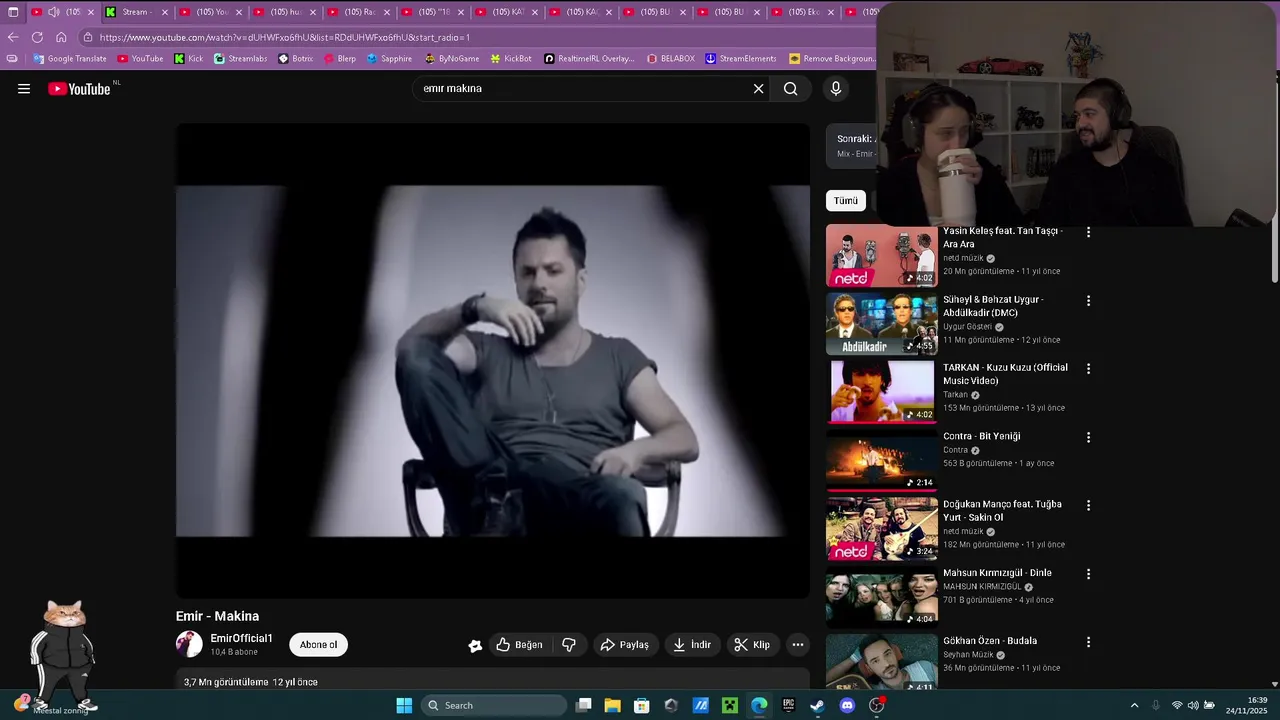Screen dimensions: 1280x720
Task: Open StreamElements bookmark
Action: (x=740, y=59)
